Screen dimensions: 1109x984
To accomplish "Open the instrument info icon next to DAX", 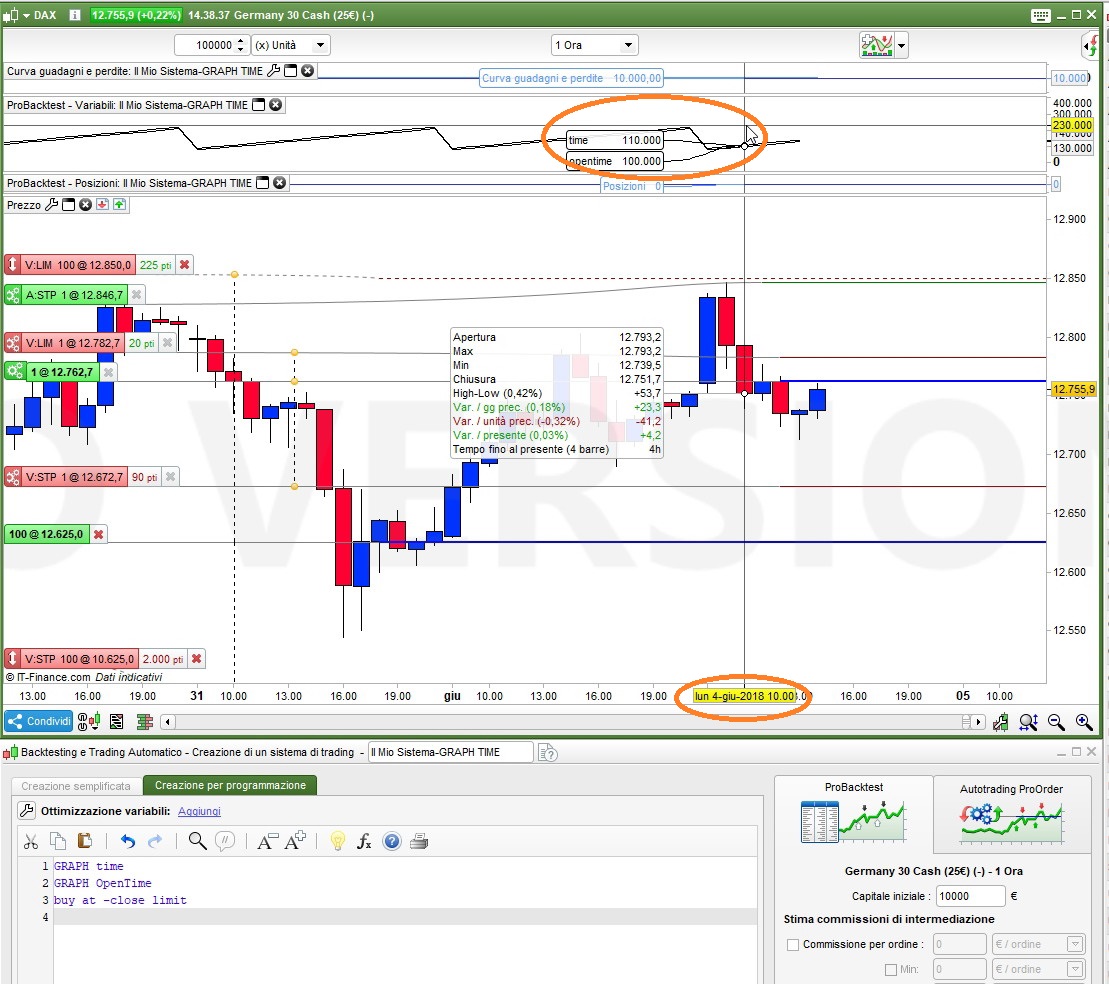I will point(75,15).
